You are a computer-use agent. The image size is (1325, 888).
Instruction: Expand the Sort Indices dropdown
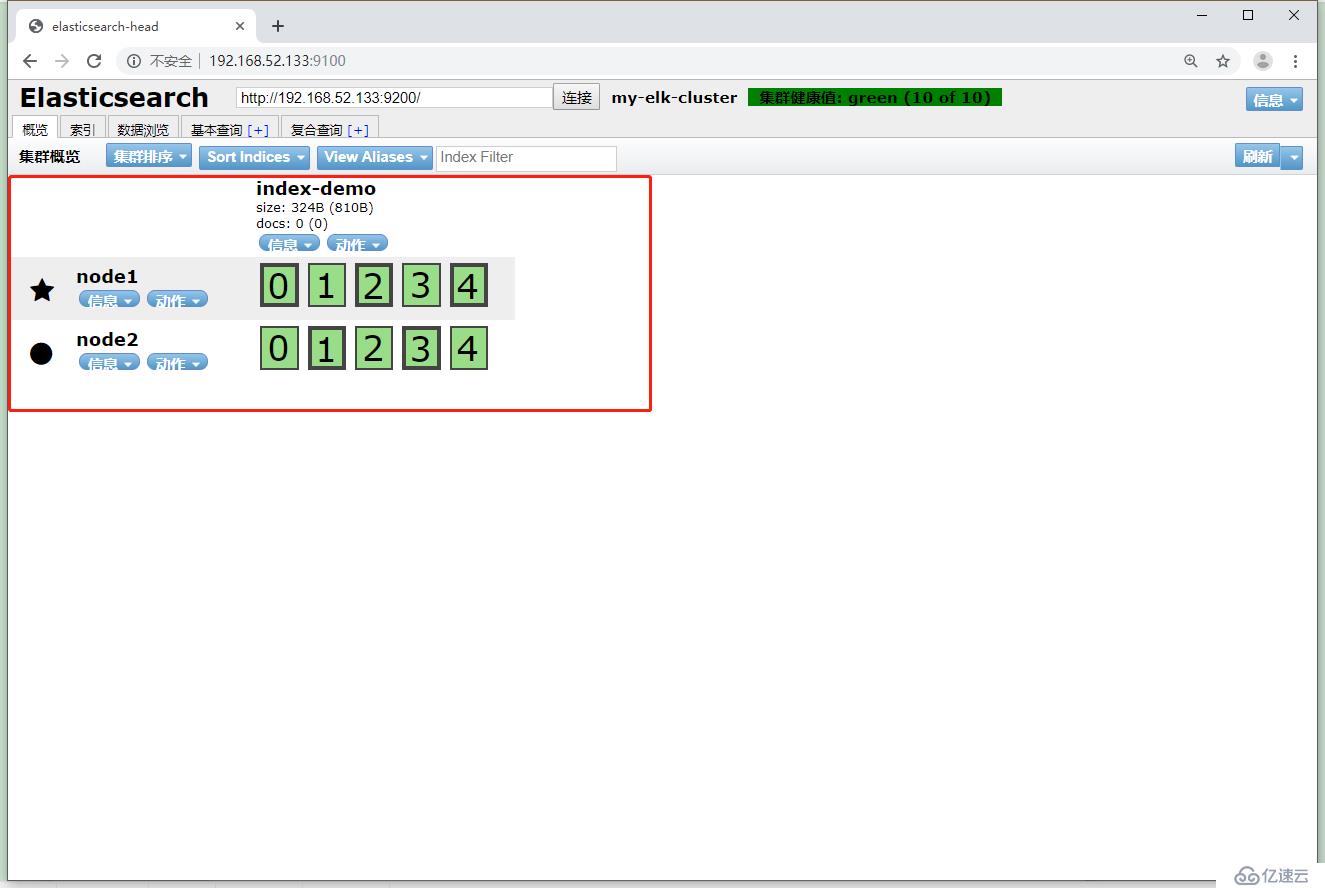coord(255,157)
